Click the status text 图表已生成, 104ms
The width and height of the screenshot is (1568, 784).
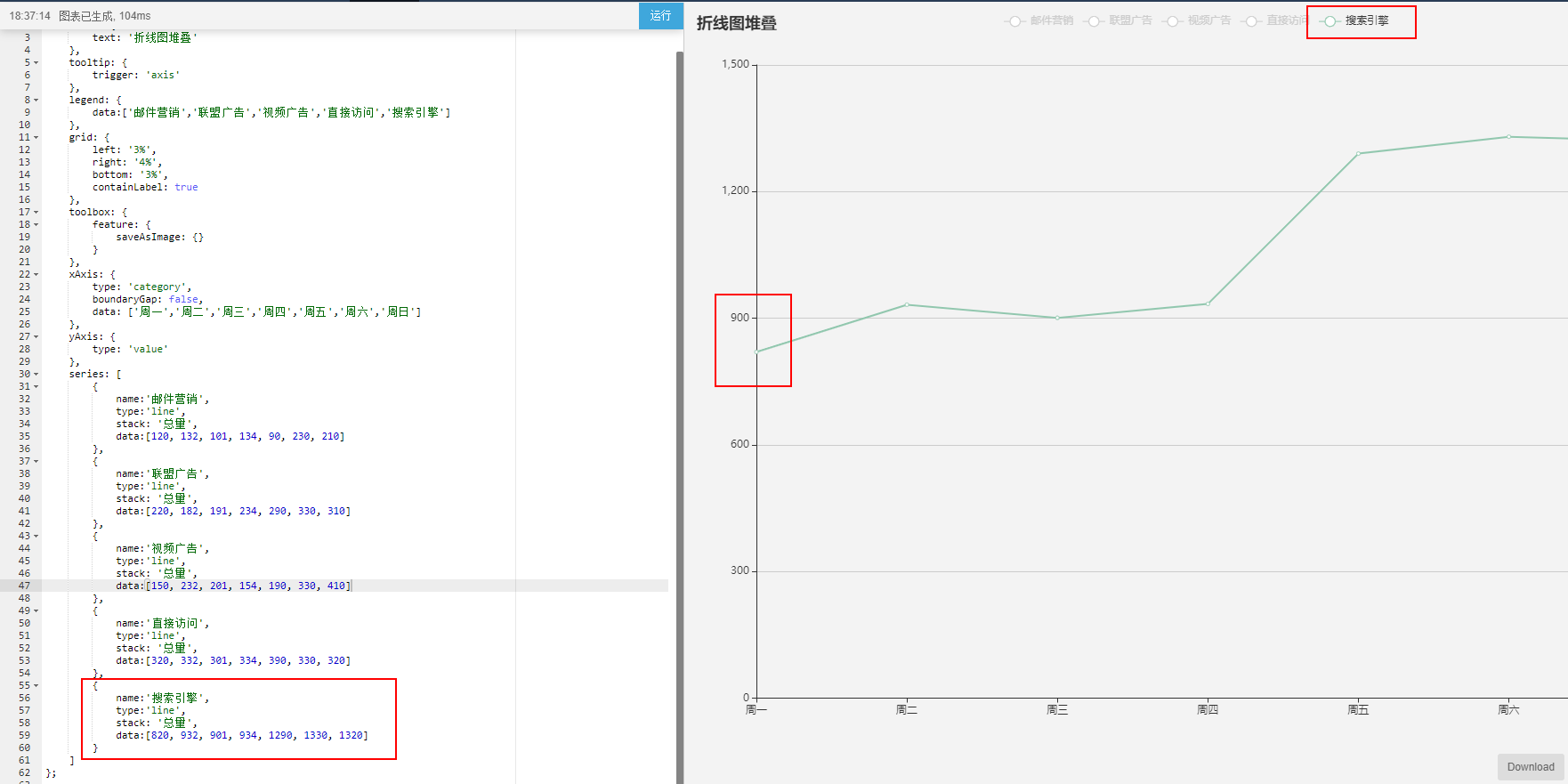coord(105,16)
